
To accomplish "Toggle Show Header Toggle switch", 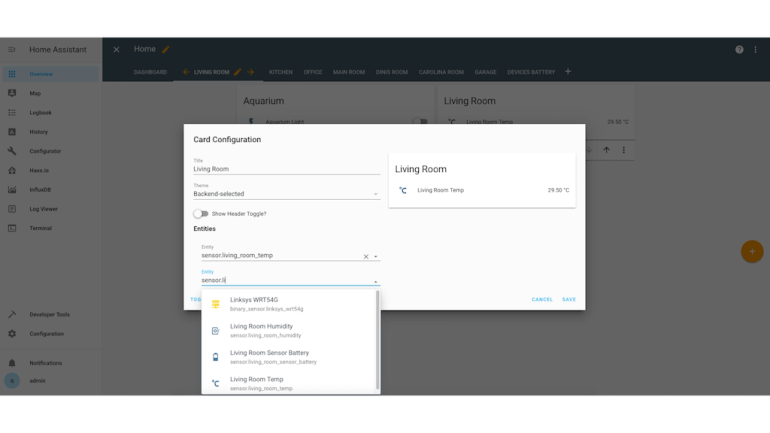I will (x=201, y=214).
